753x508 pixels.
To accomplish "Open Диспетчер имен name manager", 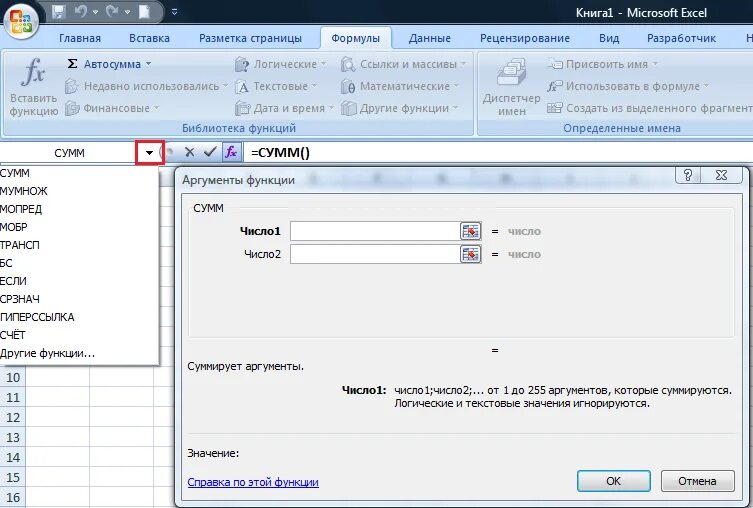I will click(x=511, y=87).
